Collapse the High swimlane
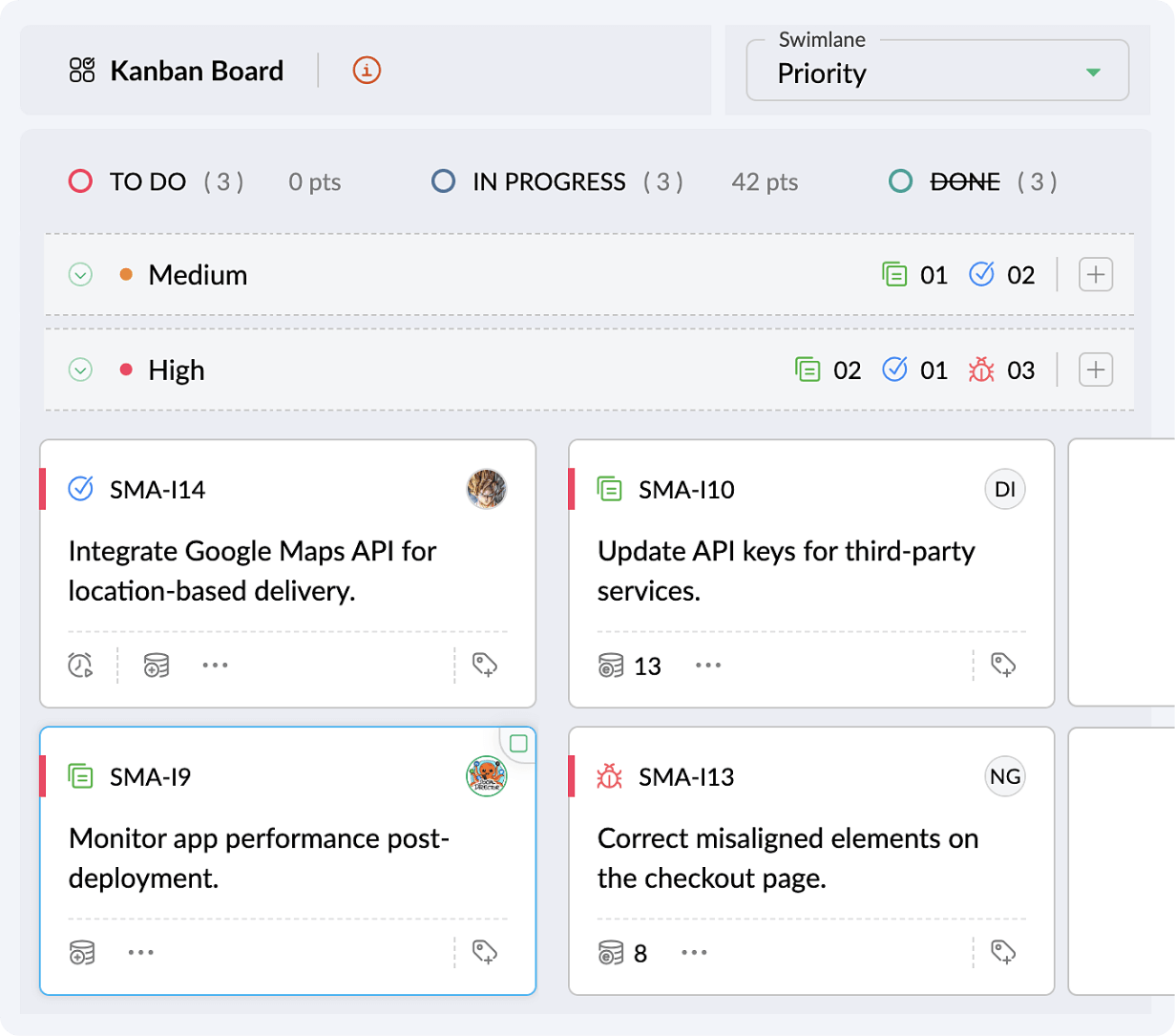Viewport: 1175px width, 1036px height. (81, 370)
